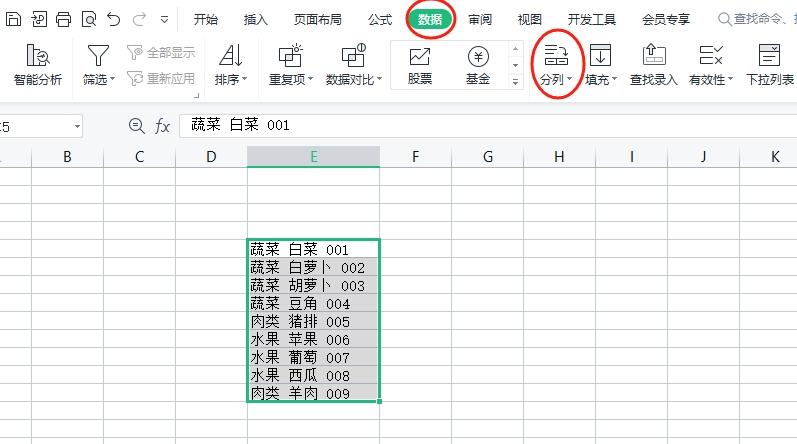
Task: Expand the 重复项 dropdown arrow
Action: [311, 79]
